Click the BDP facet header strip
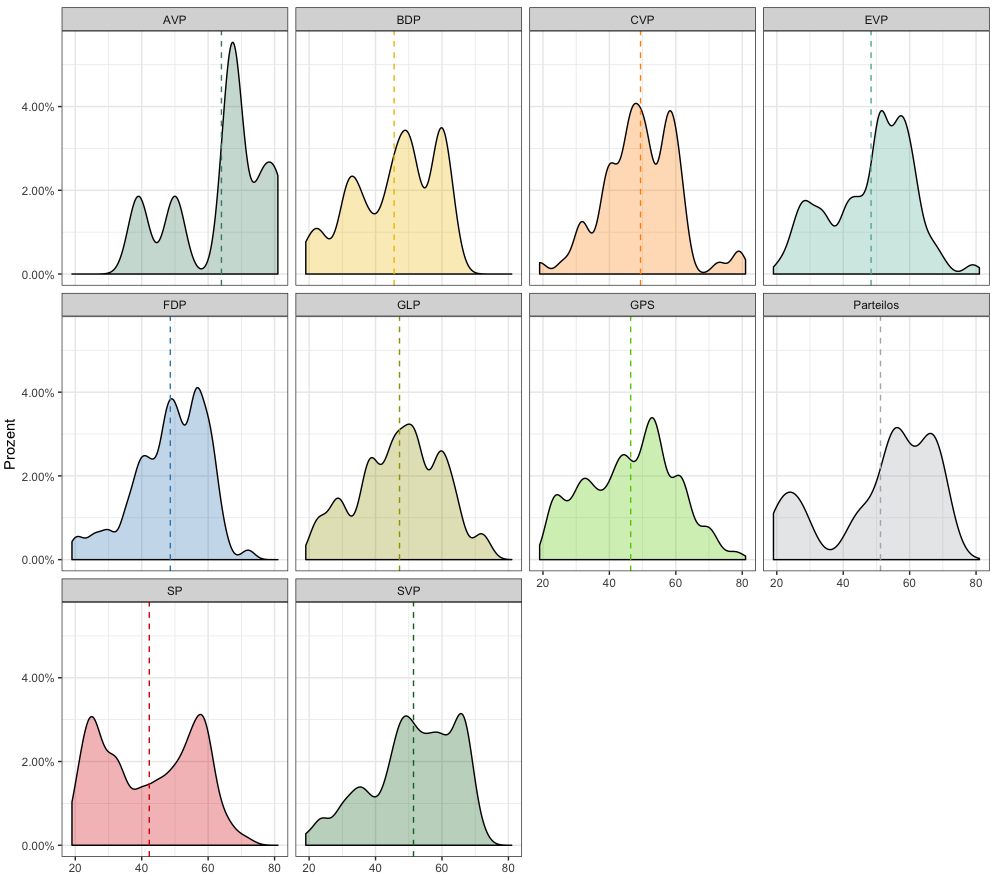 tap(408, 19)
